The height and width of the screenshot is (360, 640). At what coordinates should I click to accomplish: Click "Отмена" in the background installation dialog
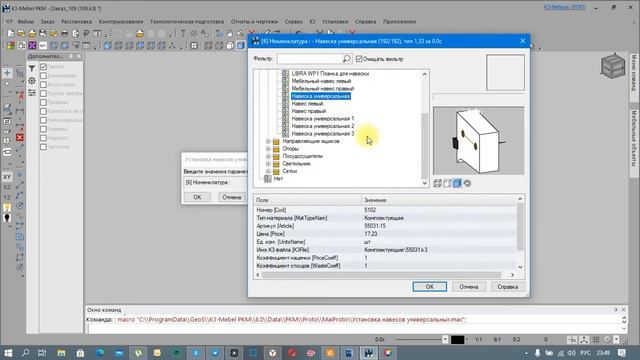click(x=231, y=197)
